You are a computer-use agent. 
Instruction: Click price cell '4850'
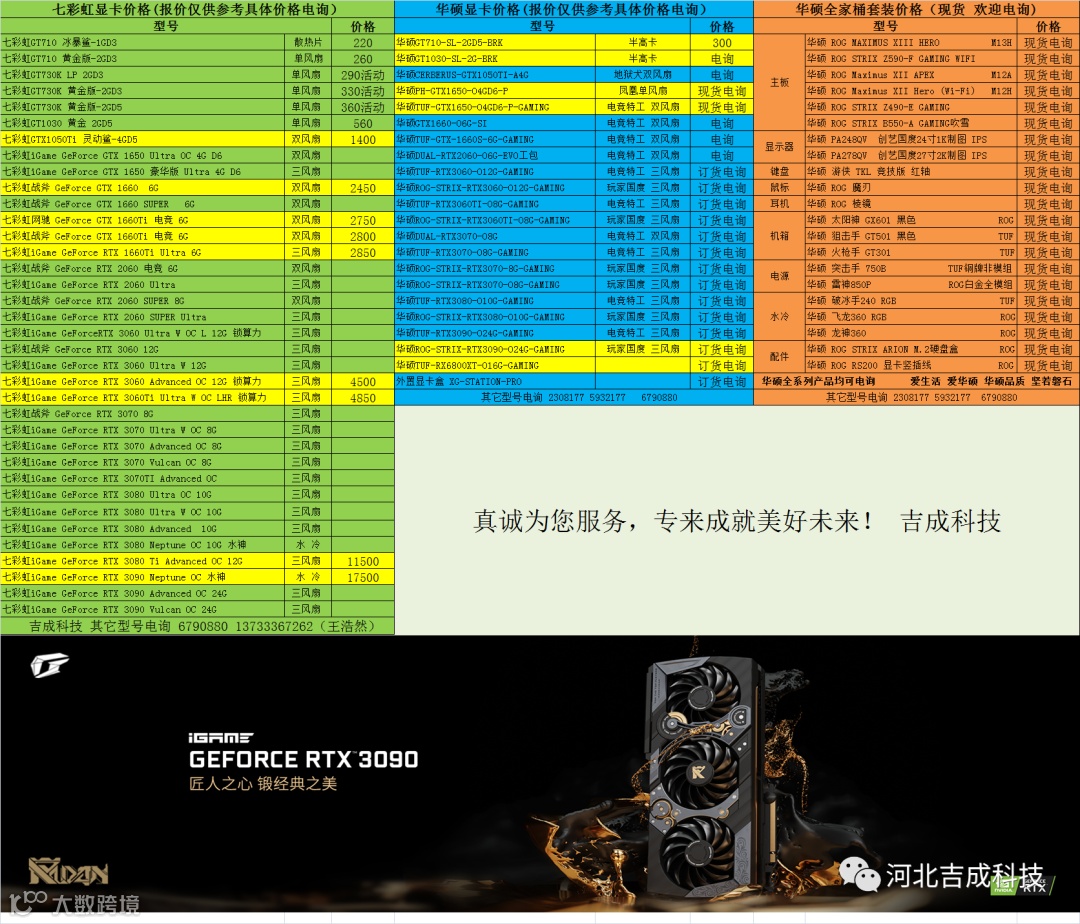pos(363,398)
